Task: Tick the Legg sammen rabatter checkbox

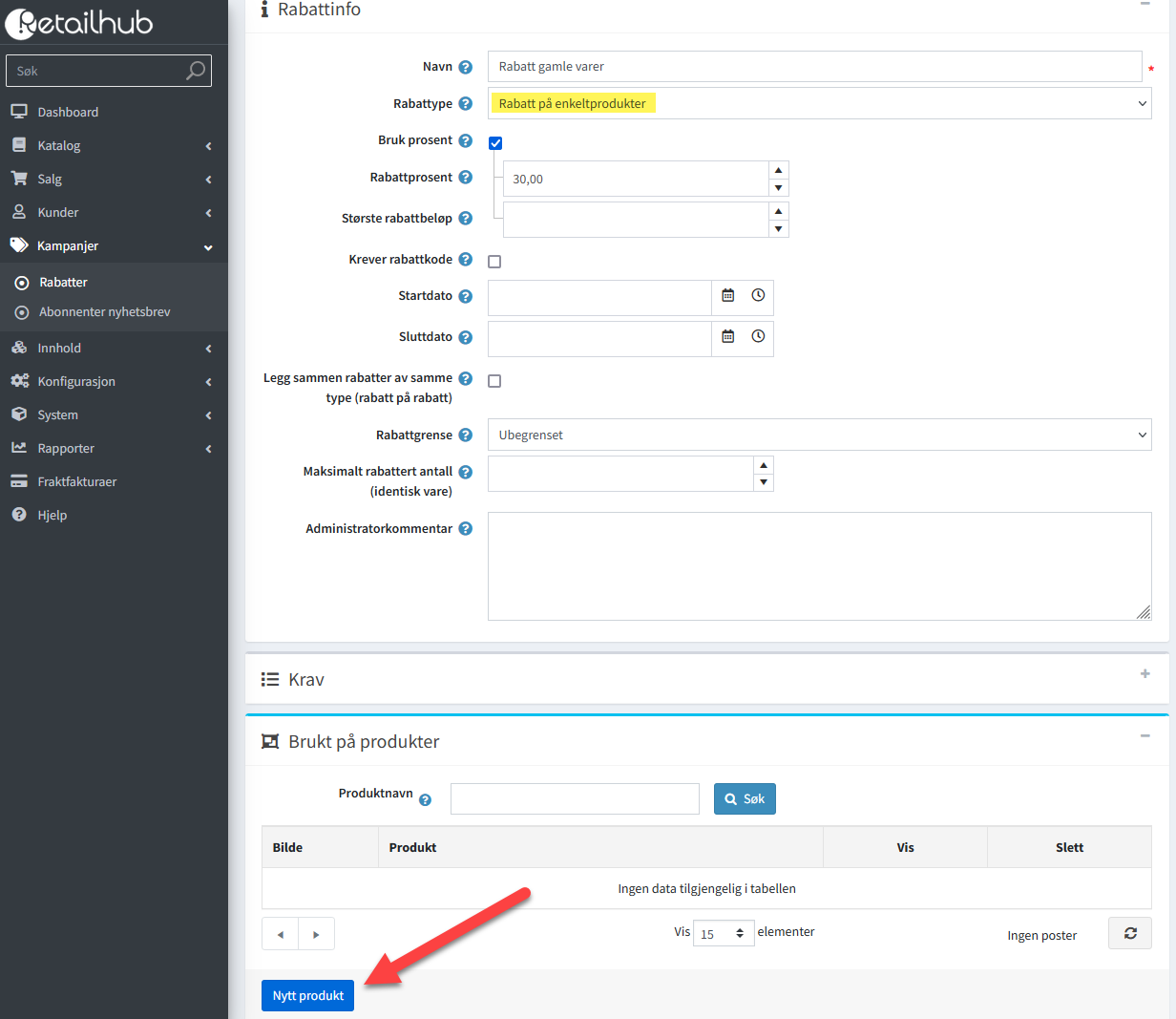Action: tap(494, 381)
